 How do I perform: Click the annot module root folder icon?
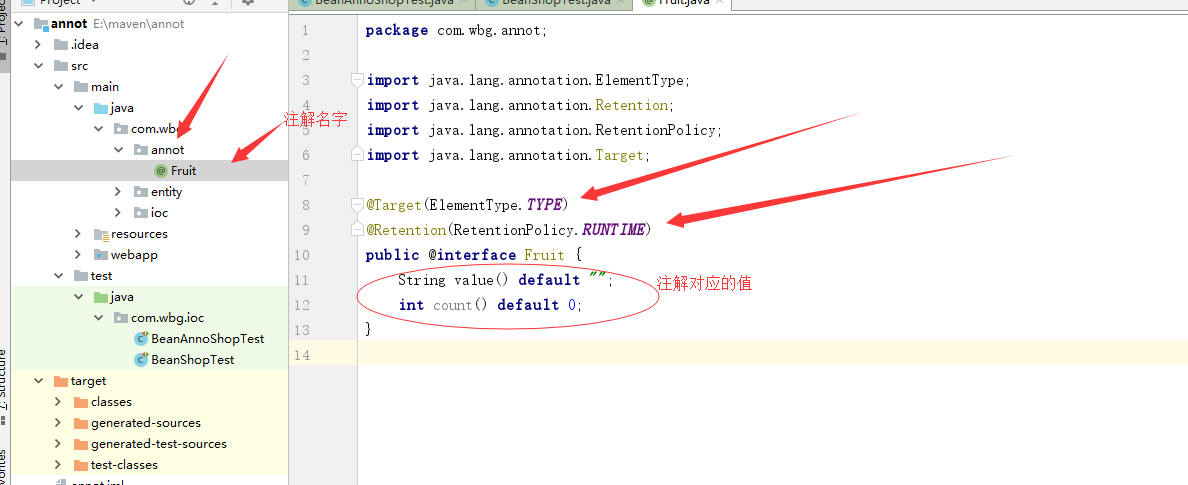[x=41, y=23]
